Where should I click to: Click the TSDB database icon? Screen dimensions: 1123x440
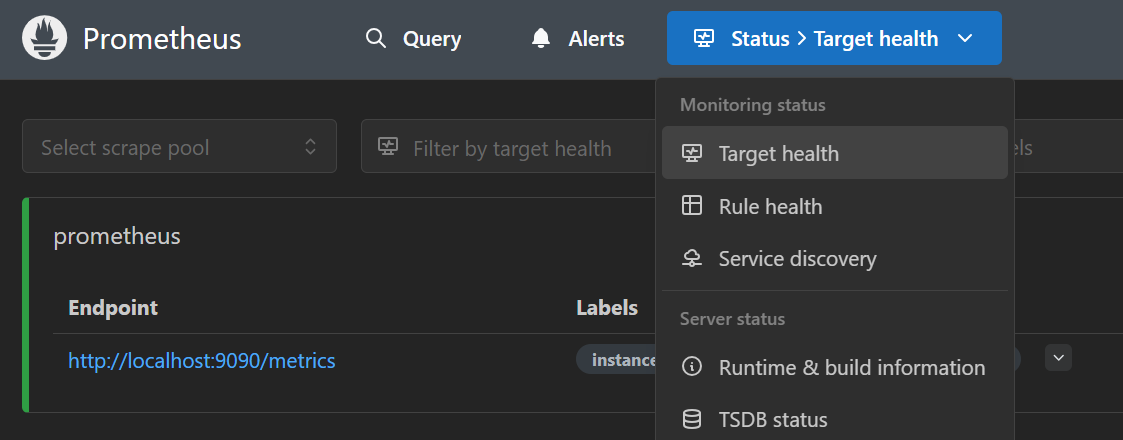(x=692, y=420)
